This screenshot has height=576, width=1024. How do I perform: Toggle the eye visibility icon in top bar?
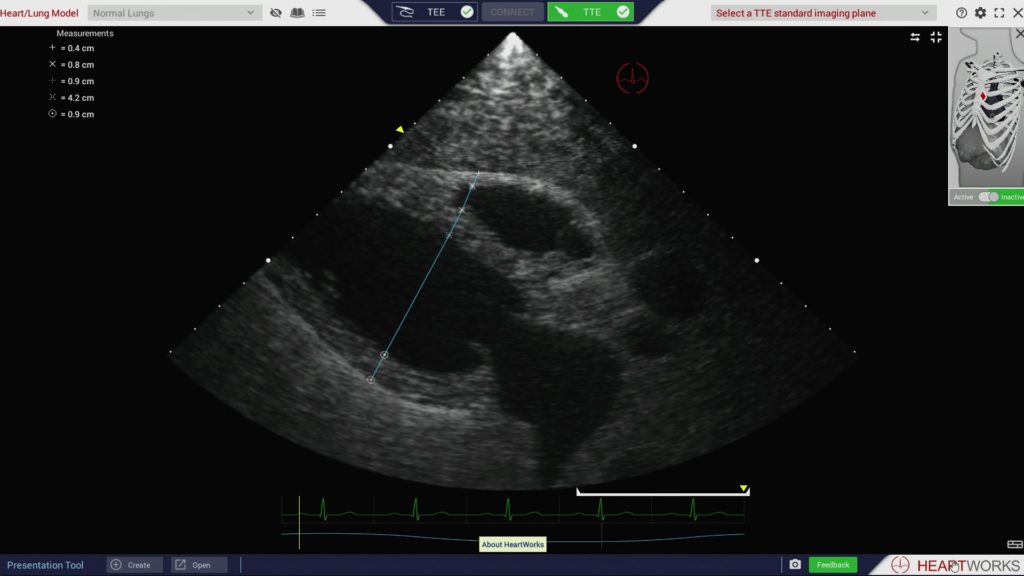276,13
